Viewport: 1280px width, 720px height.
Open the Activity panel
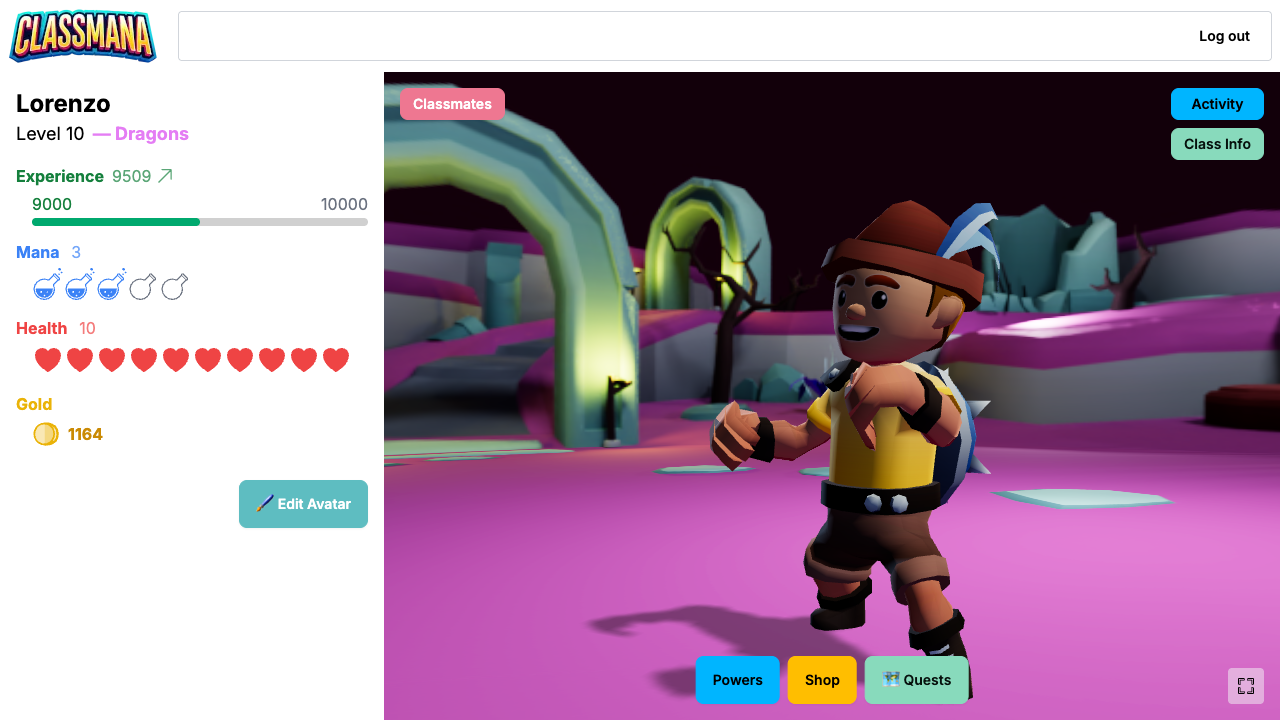click(x=1217, y=104)
